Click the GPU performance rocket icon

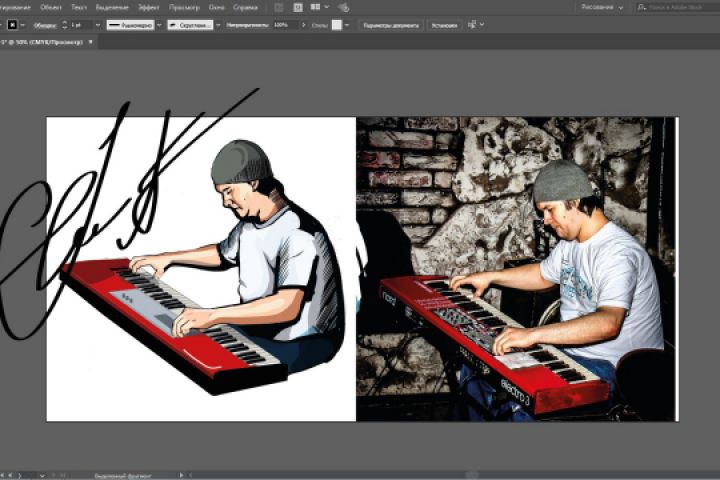coord(343,7)
